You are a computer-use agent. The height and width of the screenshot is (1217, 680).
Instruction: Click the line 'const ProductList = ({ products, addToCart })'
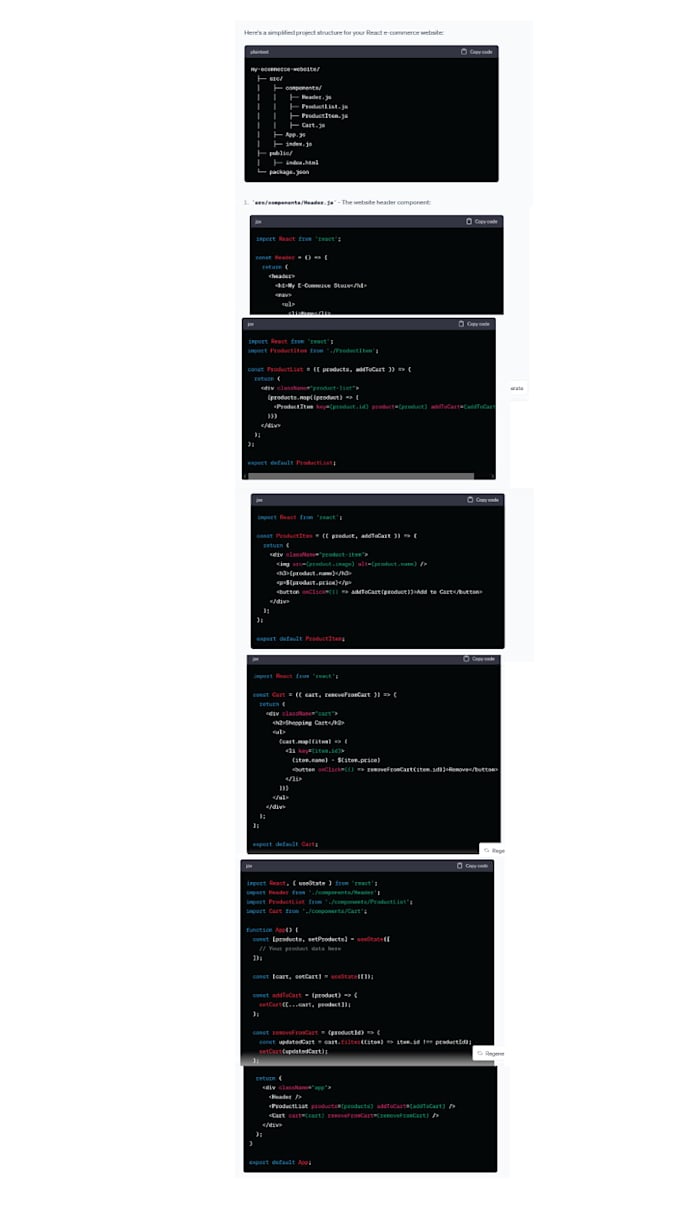tap(329, 369)
